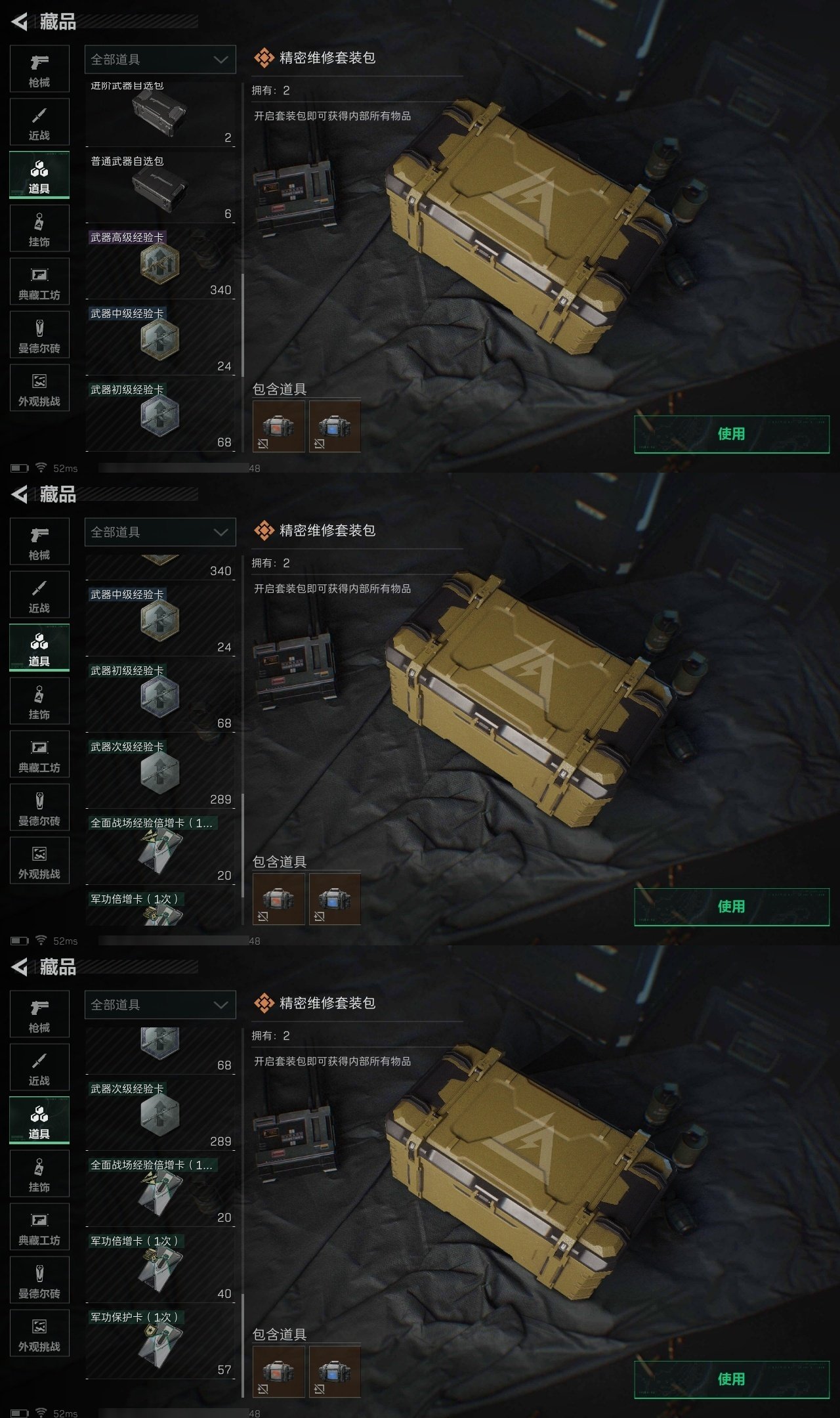Screen dimensions: 840x1418
Task: Expand the 全部道具 dropdown in the bottommost screenshot
Action: click(160, 1004)
